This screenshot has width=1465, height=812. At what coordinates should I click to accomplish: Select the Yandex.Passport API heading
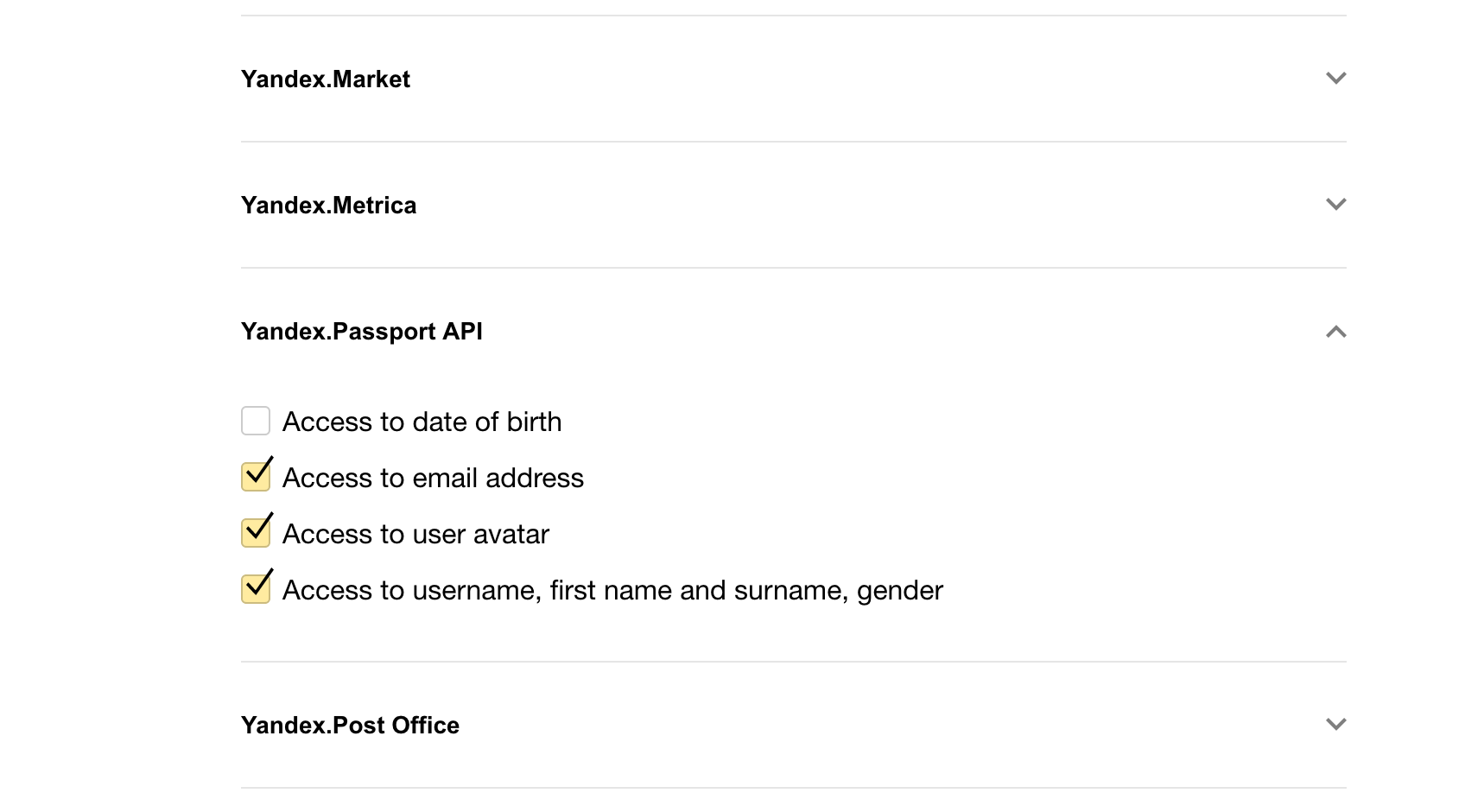(x=361, y=332)
